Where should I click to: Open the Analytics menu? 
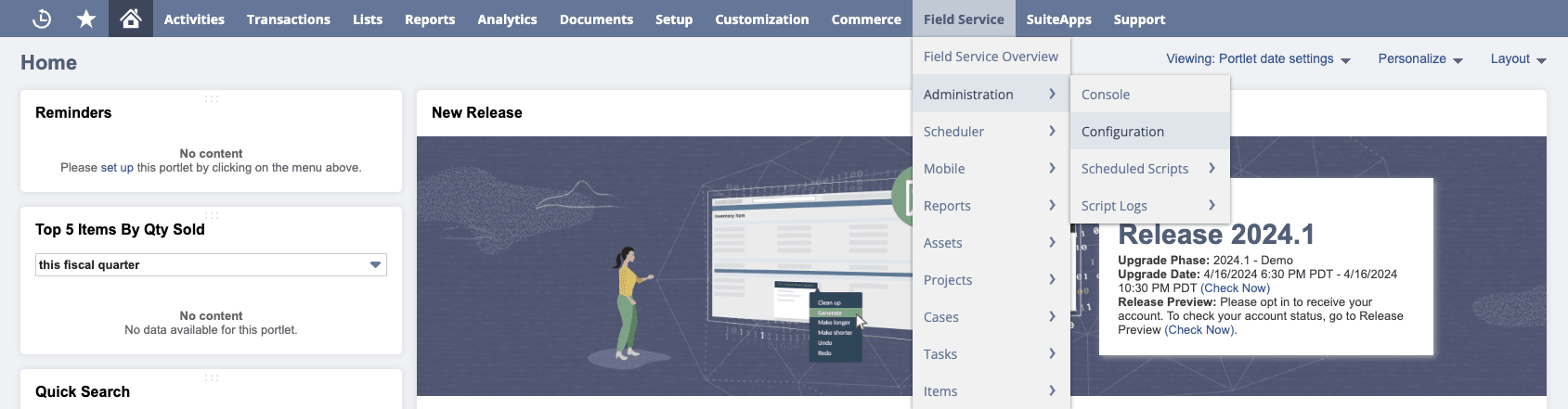tap(507, 19)
